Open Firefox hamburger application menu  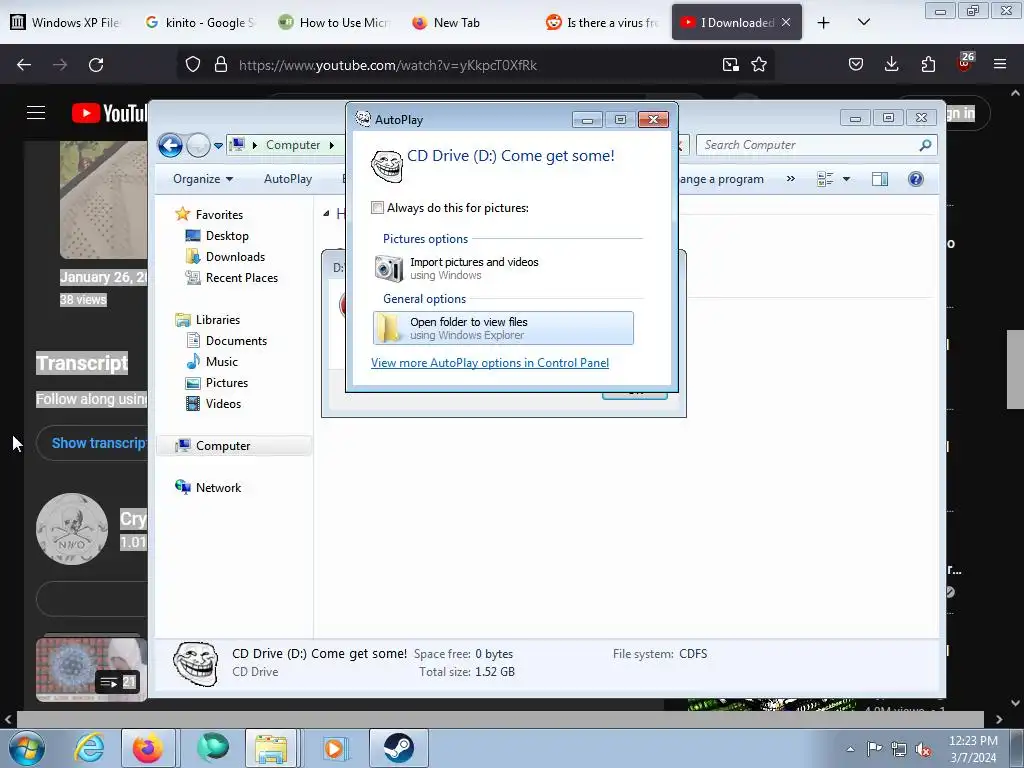click(x=999, y=64)
